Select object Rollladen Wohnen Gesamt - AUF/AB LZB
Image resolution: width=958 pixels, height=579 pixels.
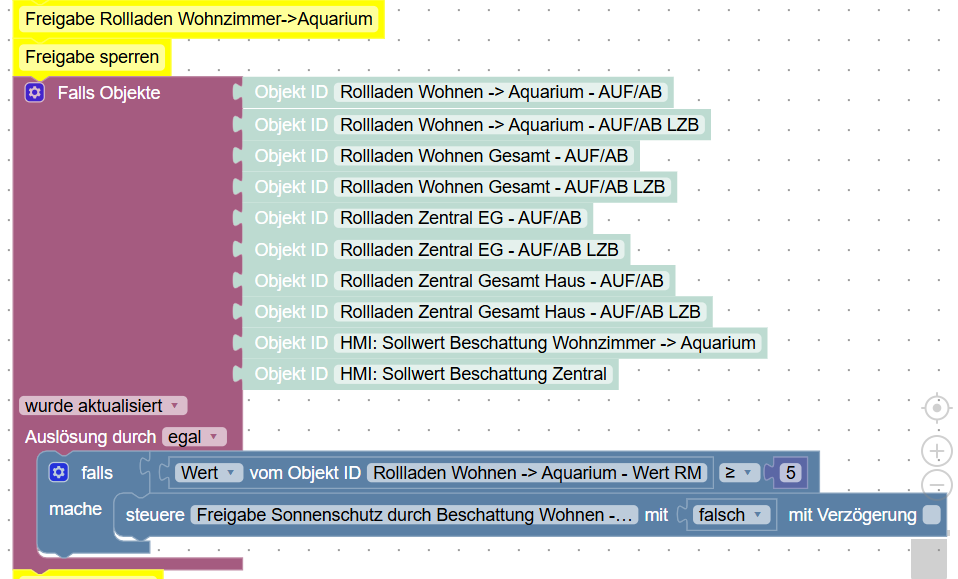(502, 187)
